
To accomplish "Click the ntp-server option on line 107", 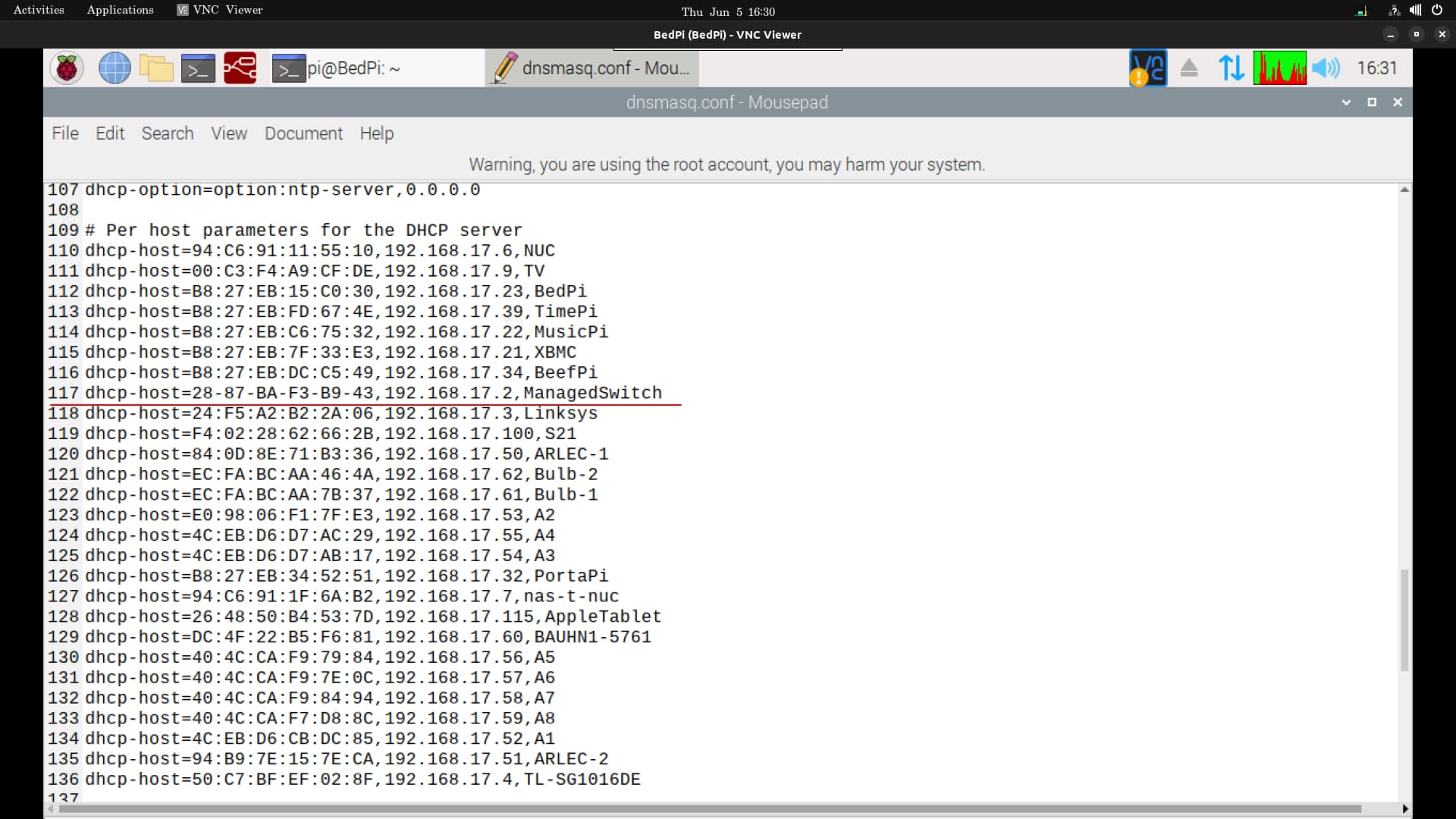I will click(282, 190).
